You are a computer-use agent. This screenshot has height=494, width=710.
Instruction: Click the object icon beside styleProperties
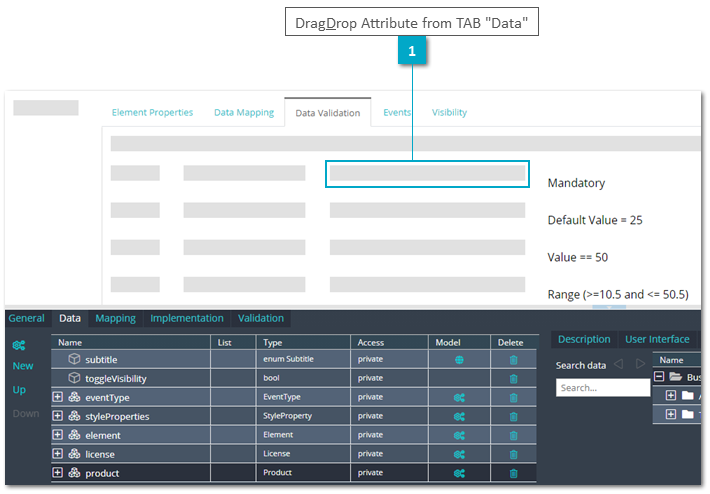point(74,416)
